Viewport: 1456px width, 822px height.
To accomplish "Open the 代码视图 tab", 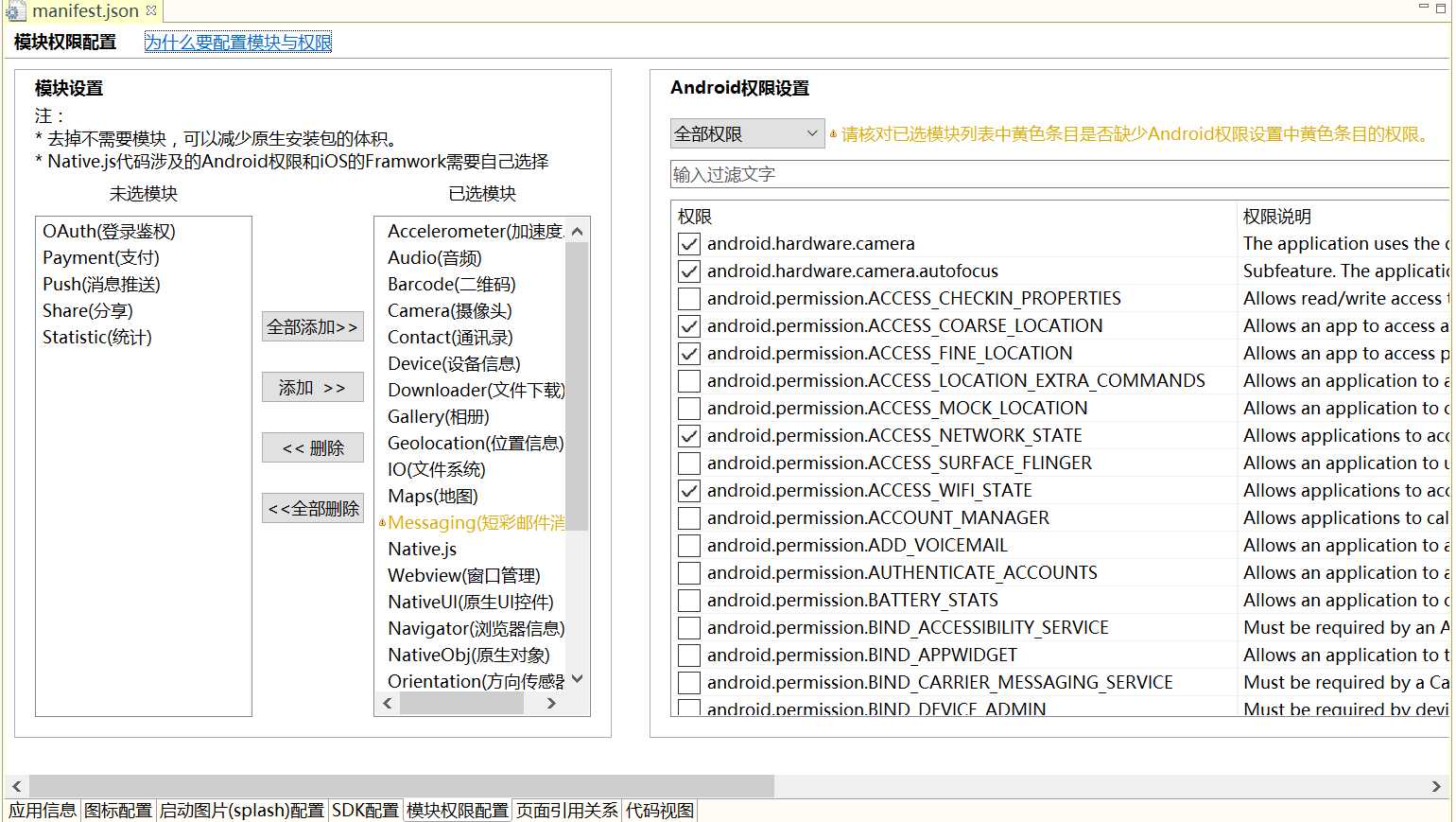I will [x=660, y=811].
